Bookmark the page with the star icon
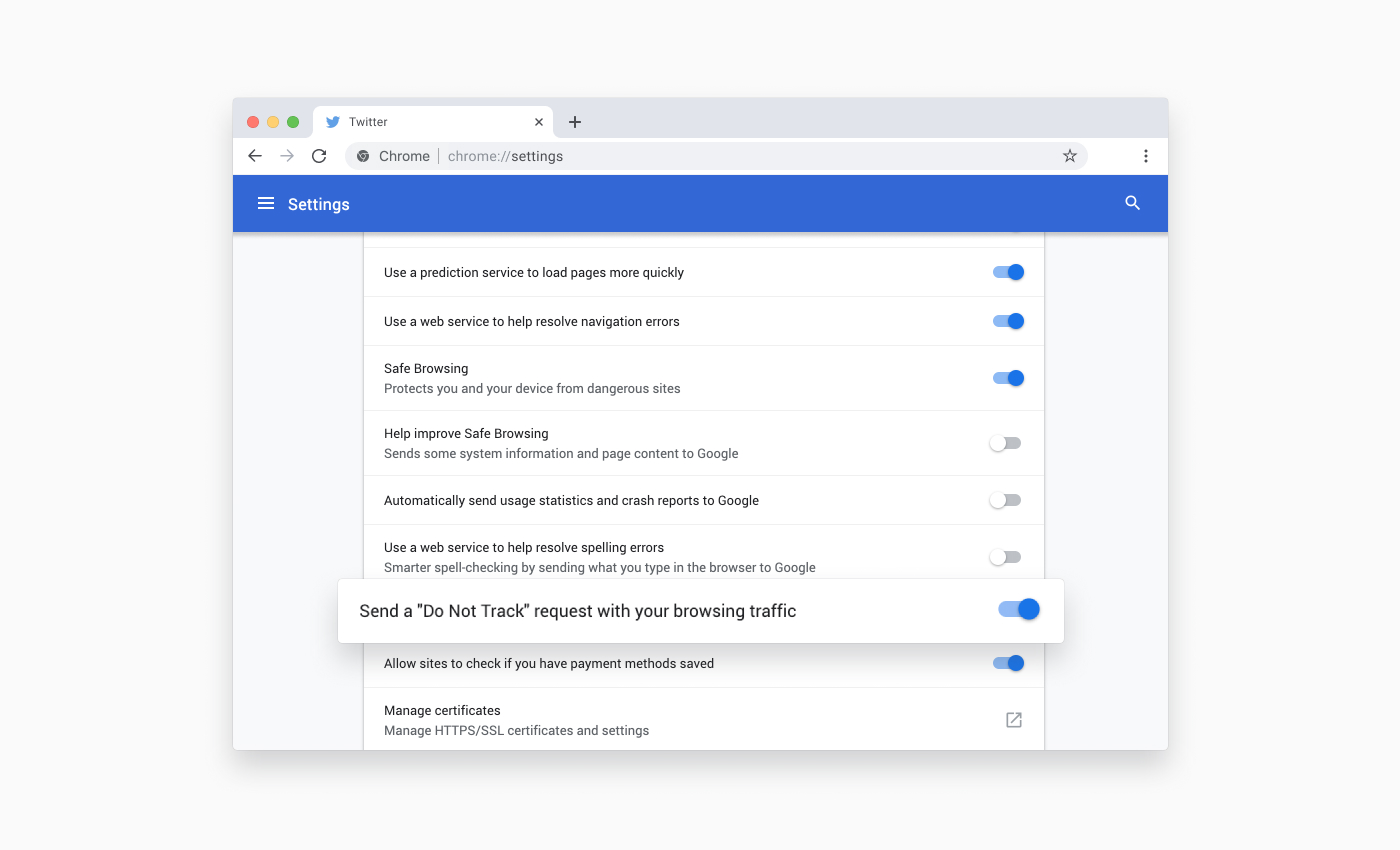The width and height of the screenshot is (1400, 850). (1069, 156)
